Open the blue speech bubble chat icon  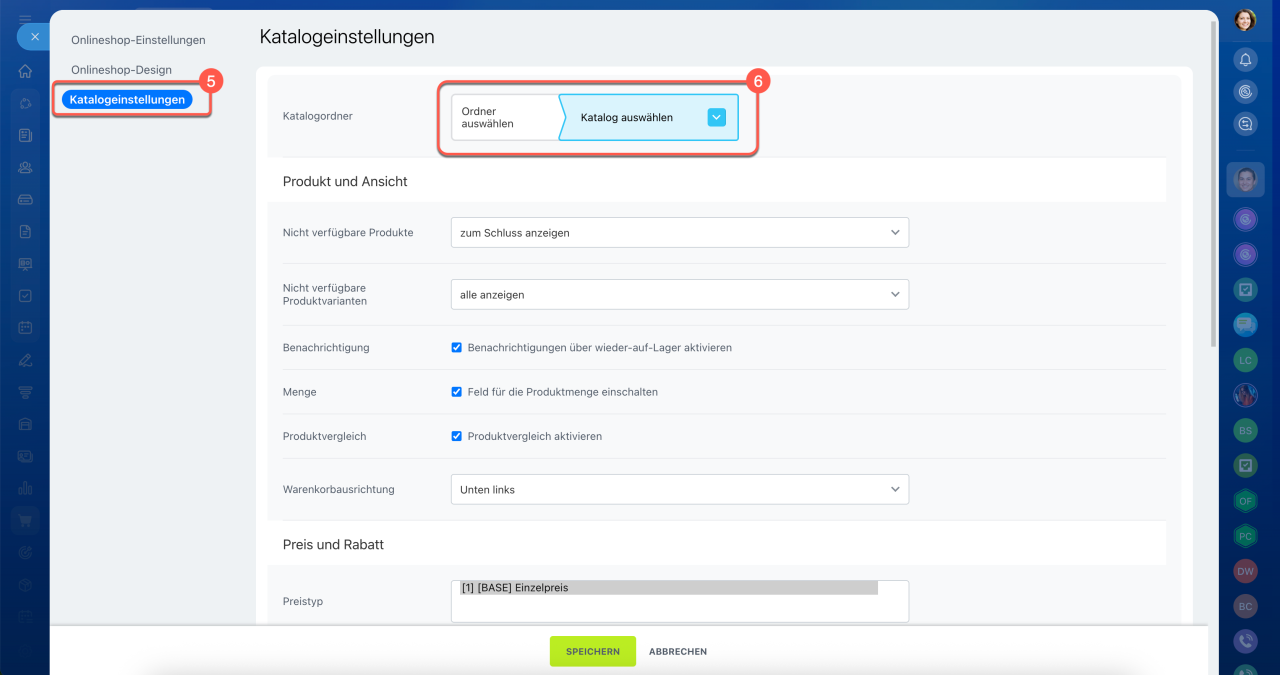(x=1245, y=325)
